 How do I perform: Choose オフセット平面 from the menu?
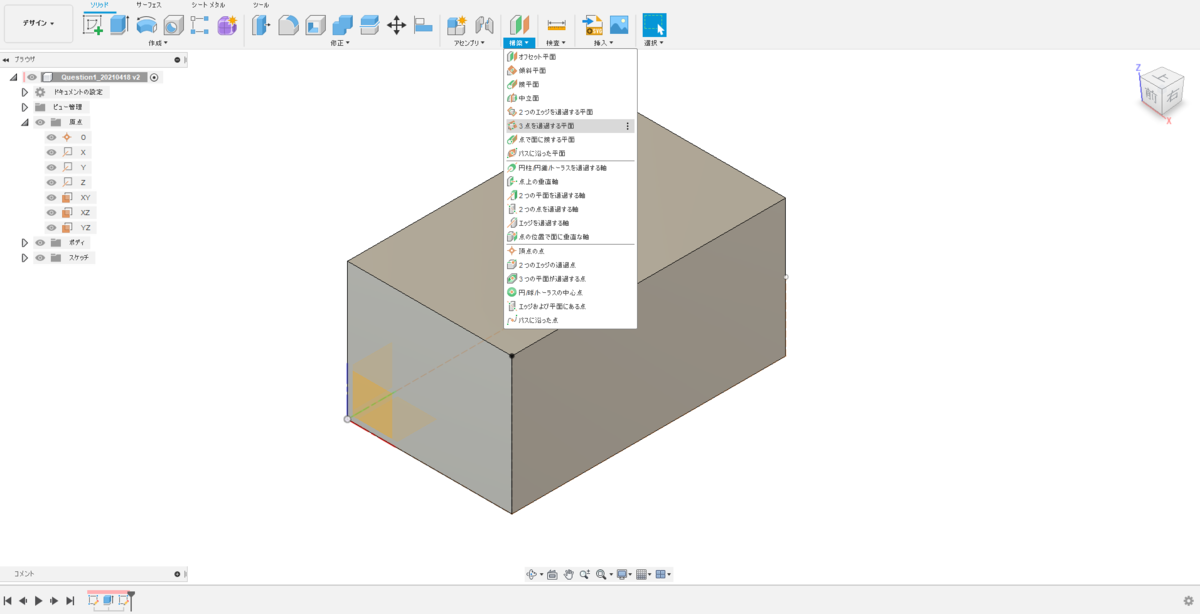click(570, 57)
